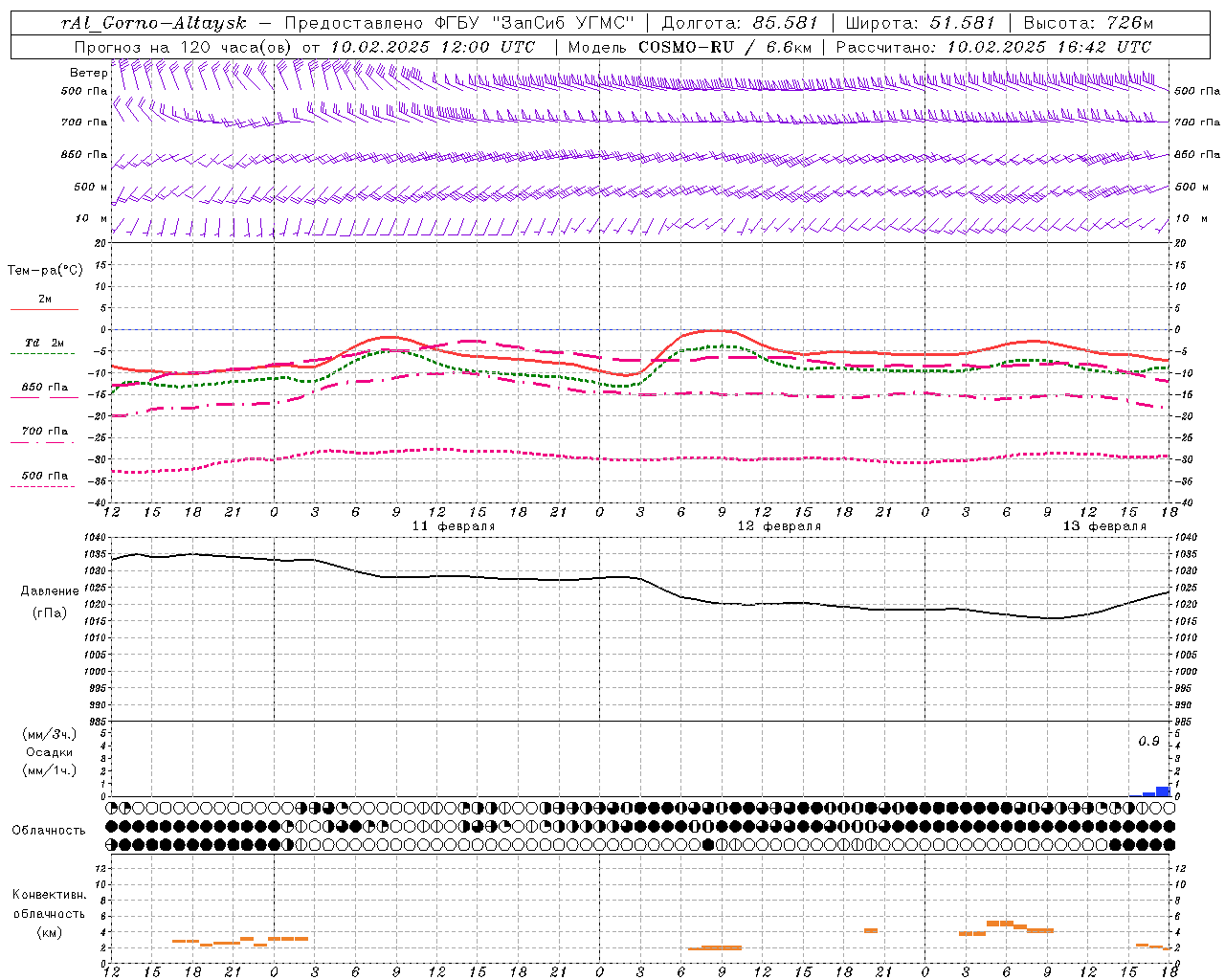Click the 13 февраля date label
The width and height of the screenshot is (1225, 980).
tap(1104, 526)
